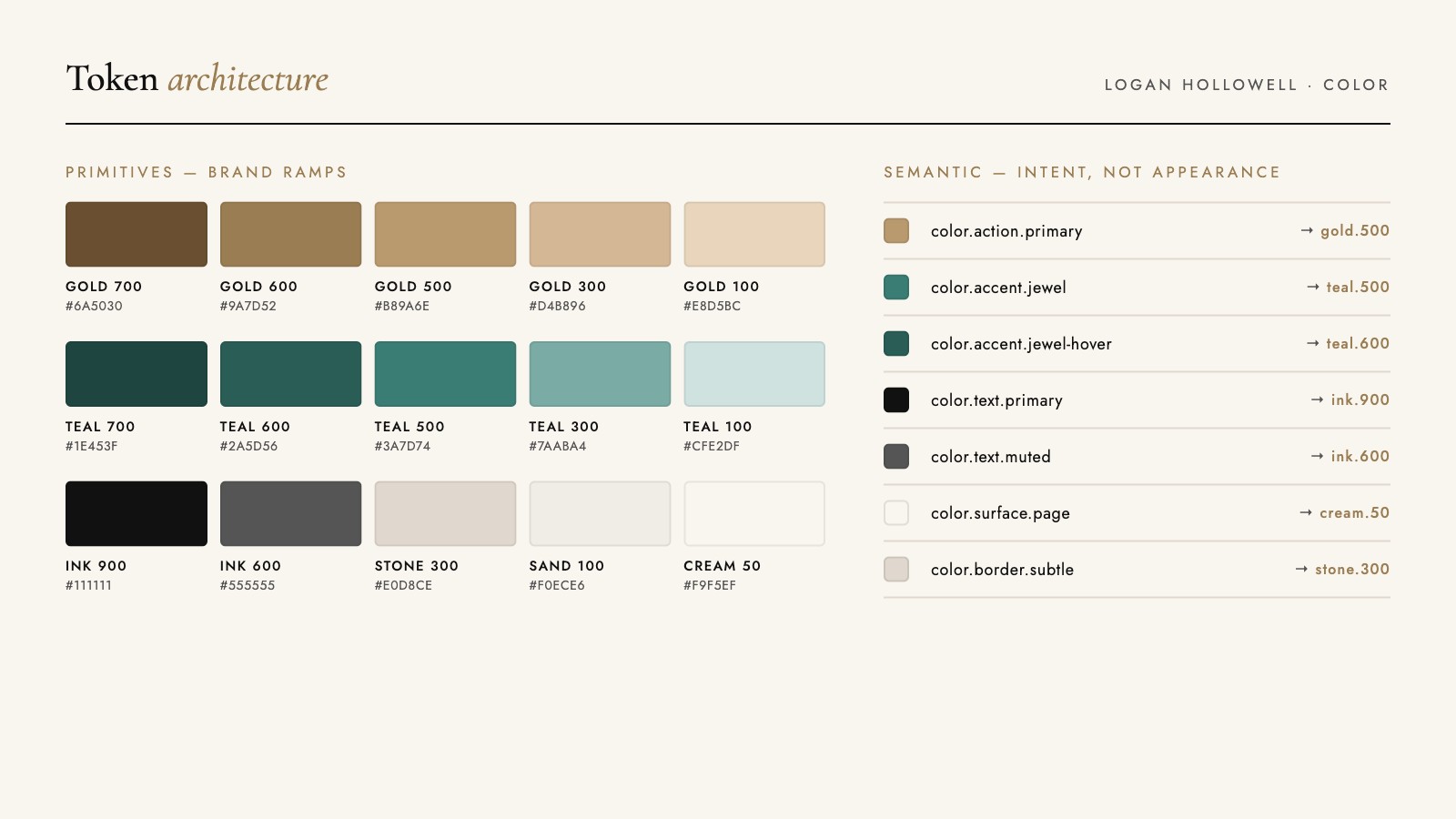The width and height of the screenshot is (1456, 819).
Task: Click the hex code #1E453F
Action: pos(92,447)
